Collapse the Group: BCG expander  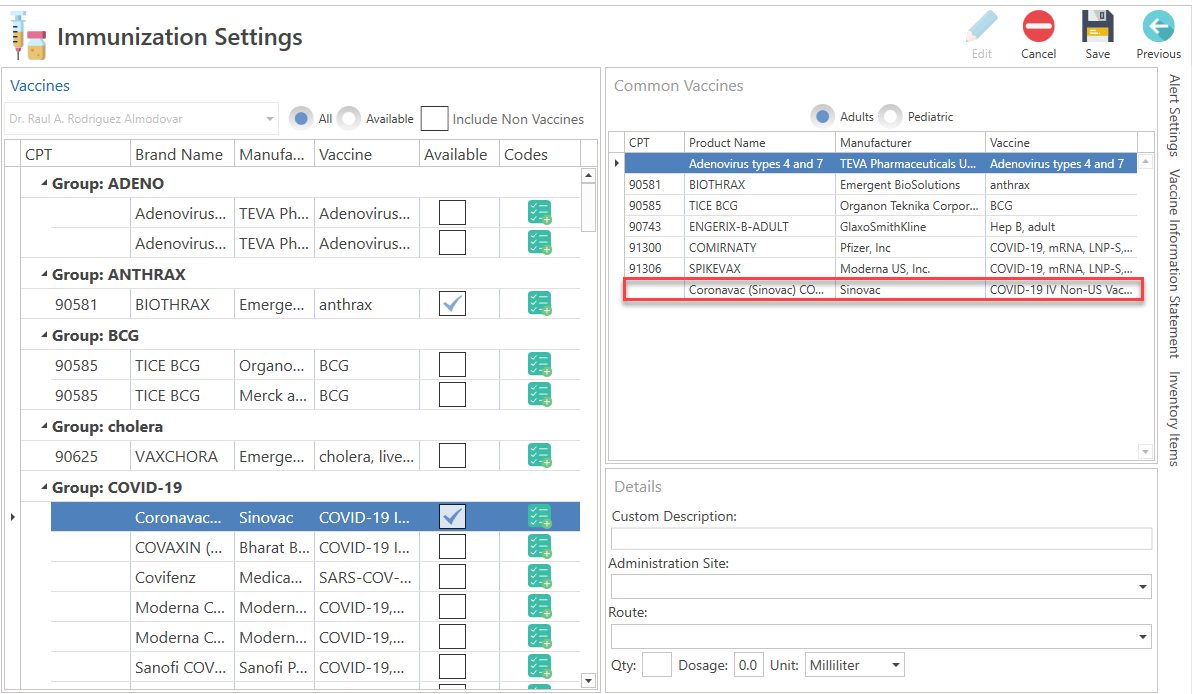[44, 336]
